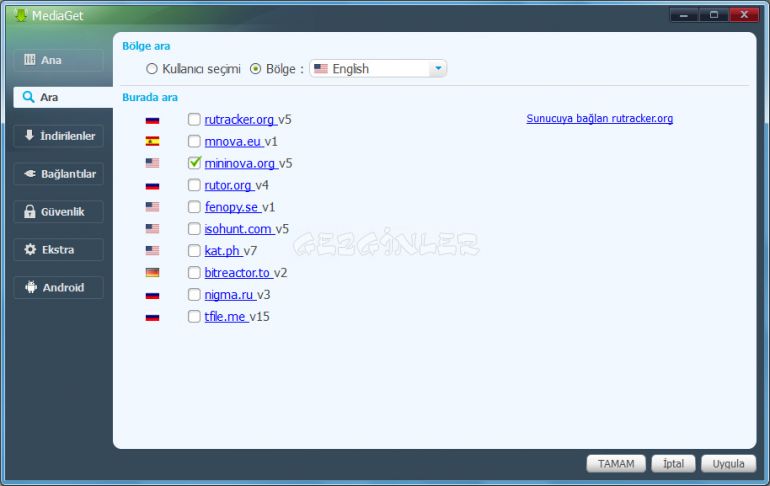Click the Spanish flag next to mnova.eu
This screenshot has width=770, height=486.
coord(152,141)
